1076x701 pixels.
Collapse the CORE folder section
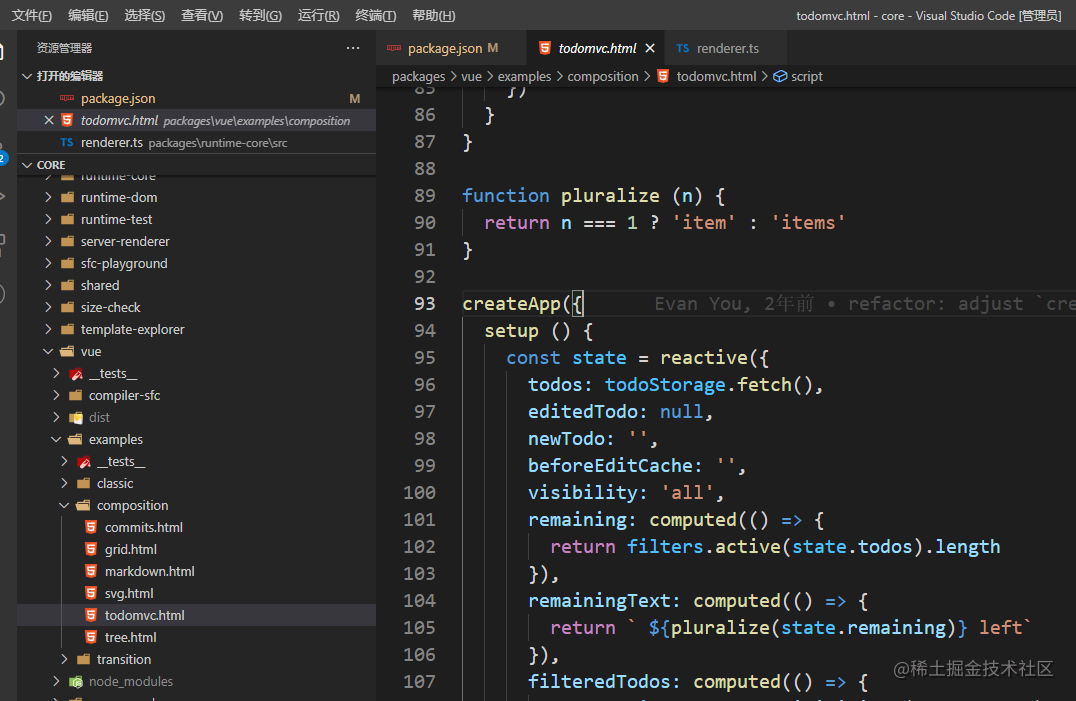pyautogui.click(x=27, y=165)
